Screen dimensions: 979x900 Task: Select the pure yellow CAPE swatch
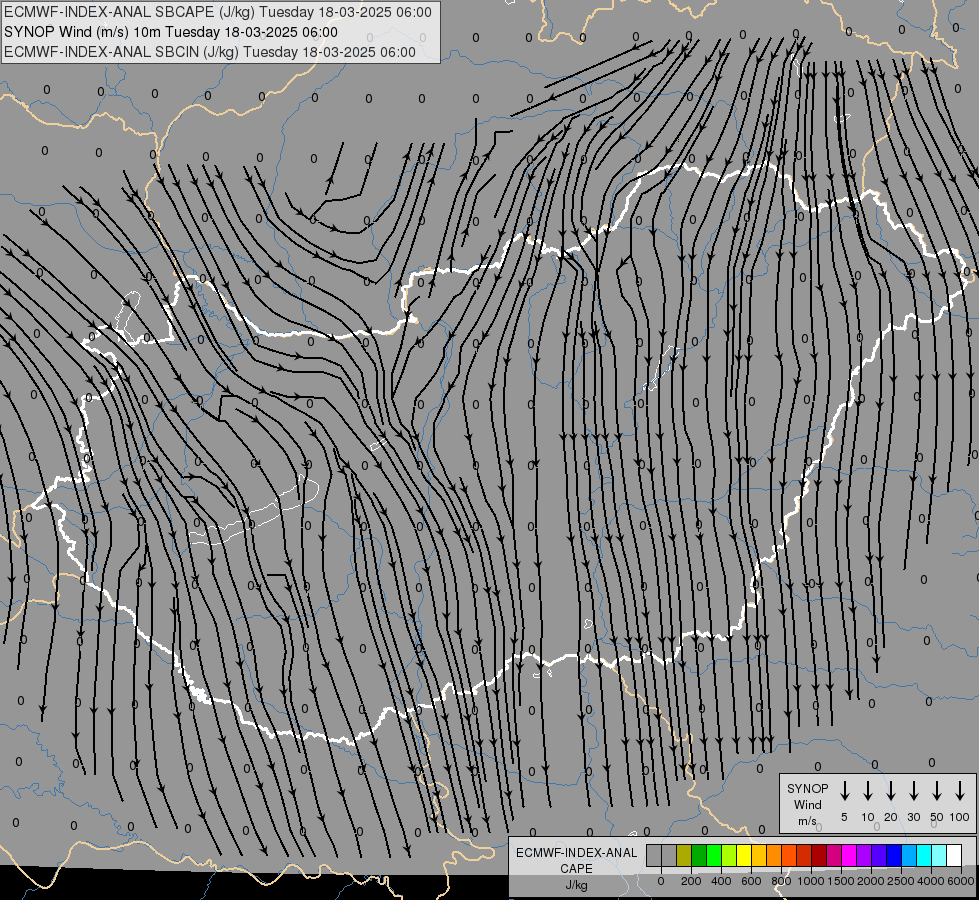click(744, 855)
